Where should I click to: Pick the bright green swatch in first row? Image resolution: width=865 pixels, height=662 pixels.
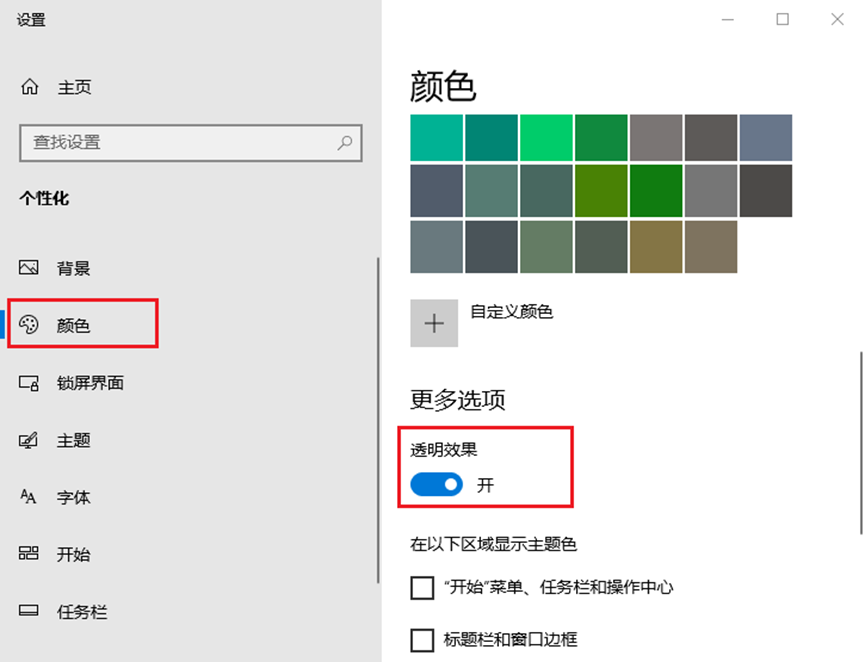pyautogui.click(x=546, y=138)
